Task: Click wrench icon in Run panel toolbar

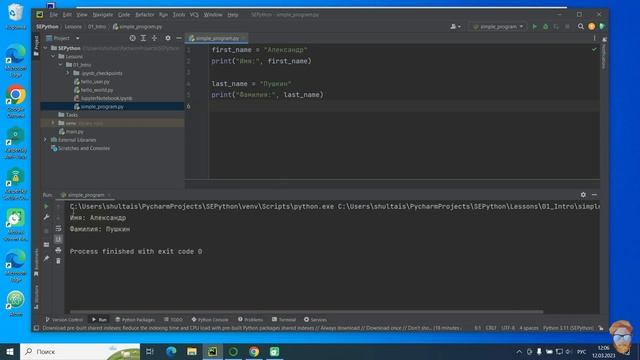Action: (46, 217)
